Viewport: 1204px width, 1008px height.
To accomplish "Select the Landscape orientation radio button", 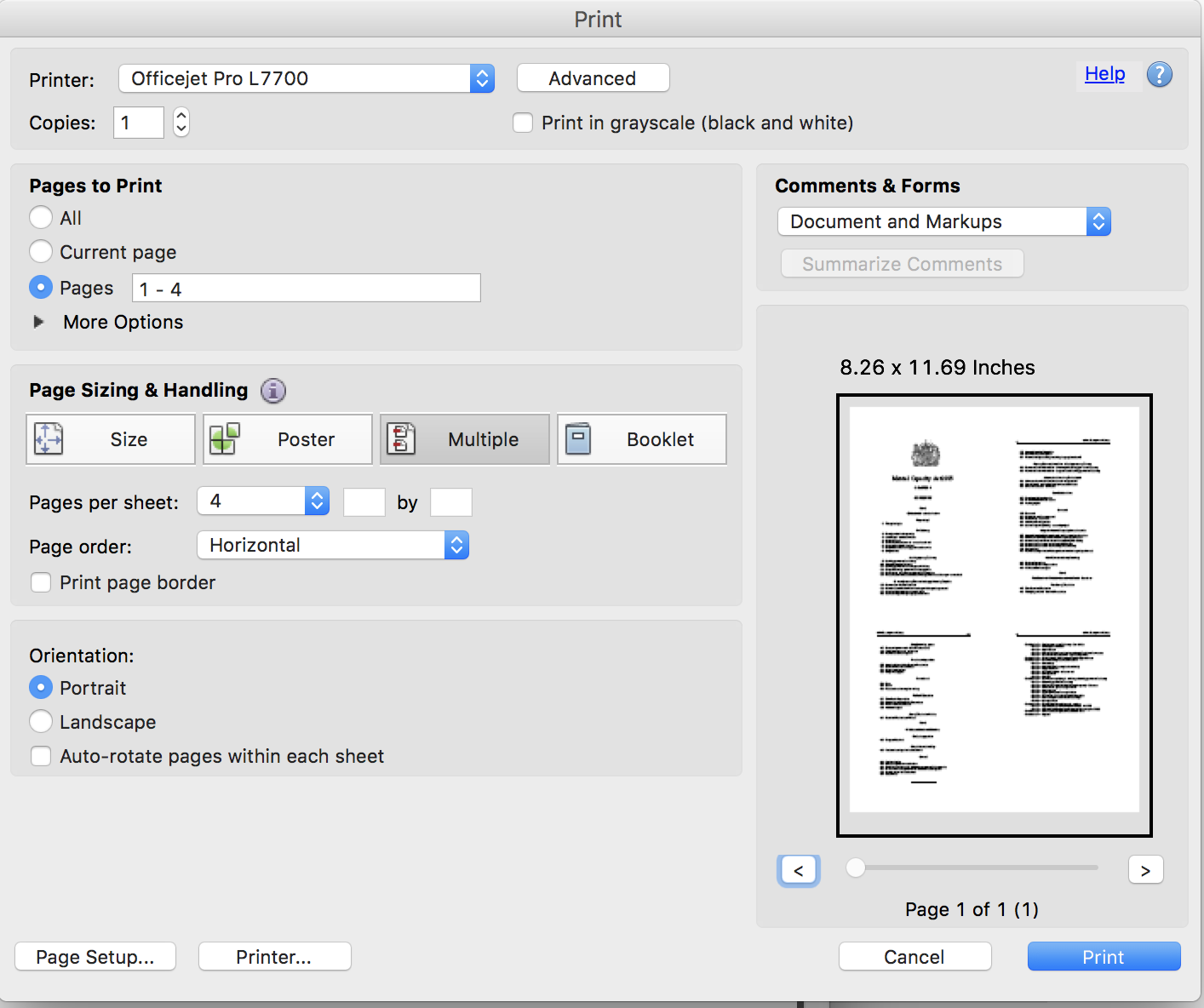I will tap(41, 721).
